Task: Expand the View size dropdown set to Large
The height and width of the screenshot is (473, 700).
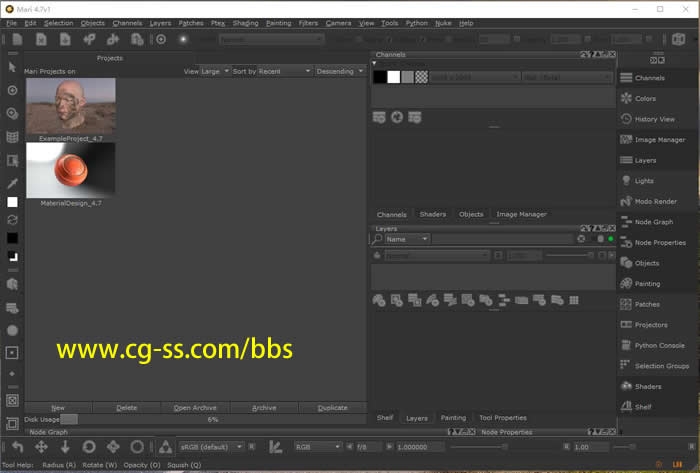Action: [x=215, y=71]
